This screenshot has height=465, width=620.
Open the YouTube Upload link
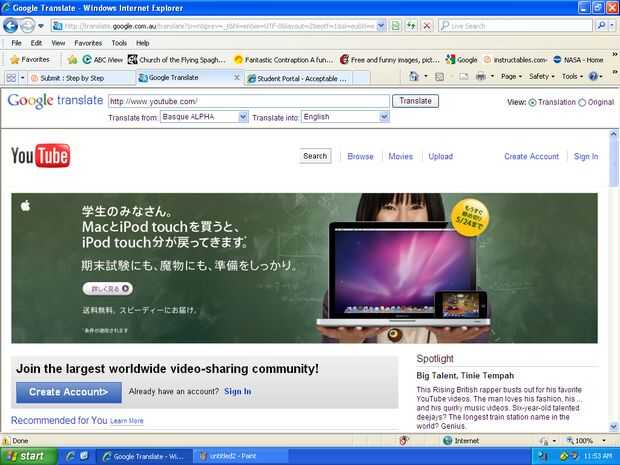click(x=440, y=156)
